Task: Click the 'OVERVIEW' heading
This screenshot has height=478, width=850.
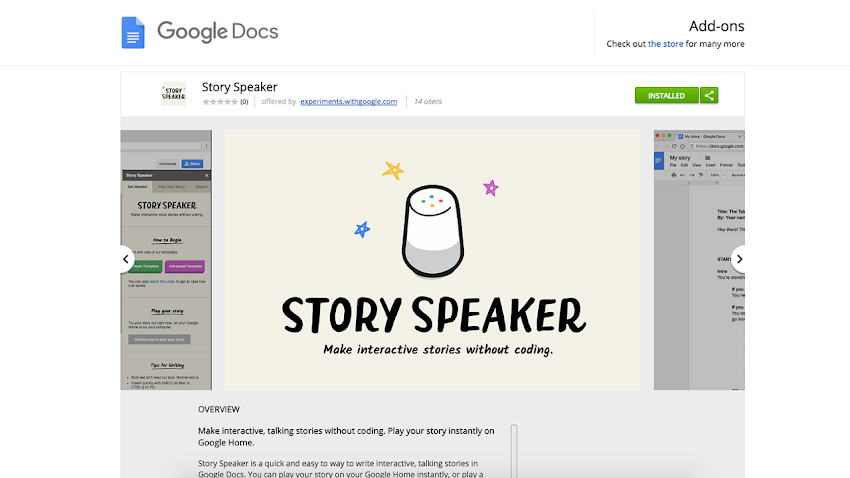Action: [x=218, y=409]
